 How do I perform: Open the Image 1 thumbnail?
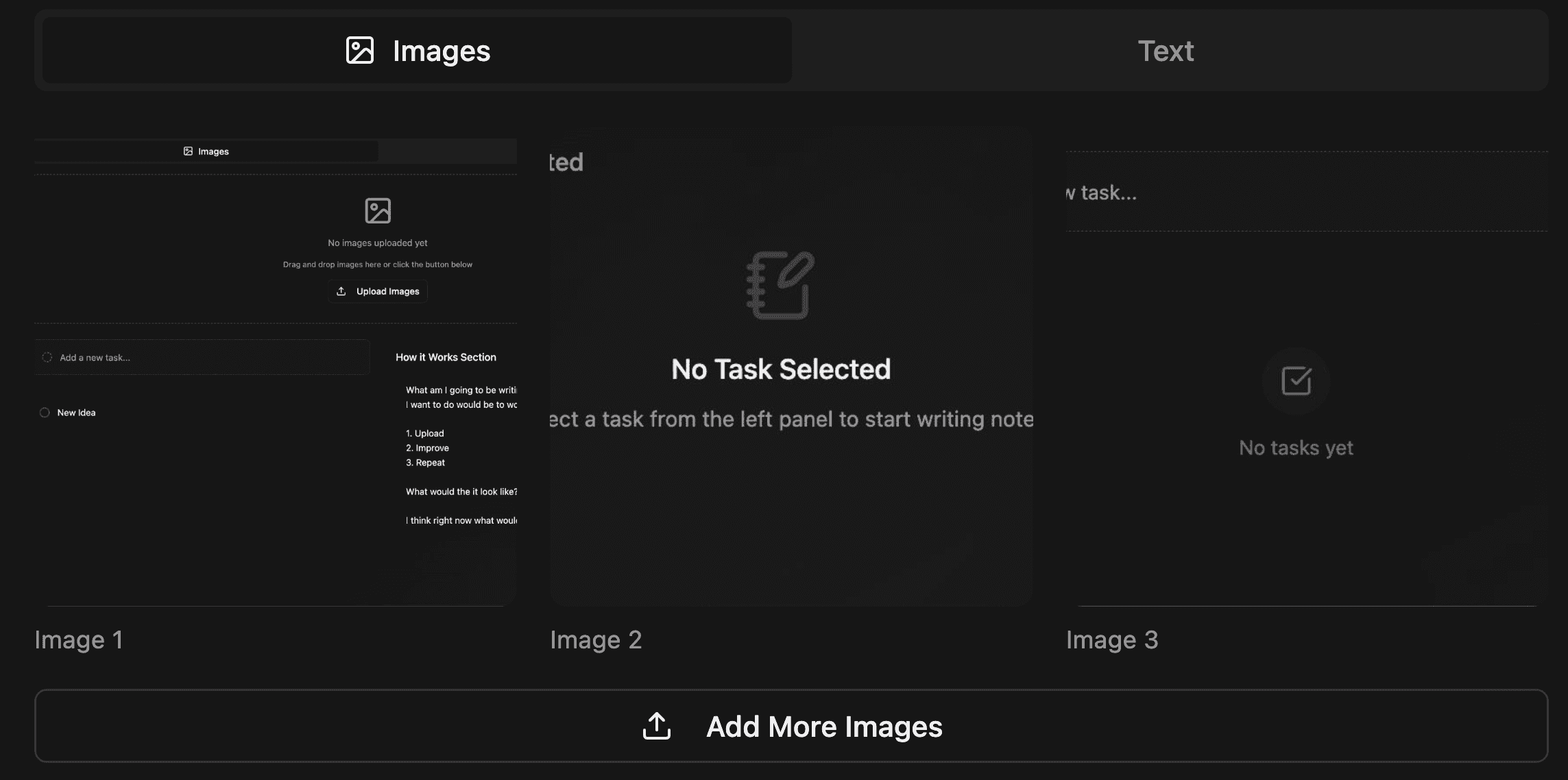pos(275,370)
